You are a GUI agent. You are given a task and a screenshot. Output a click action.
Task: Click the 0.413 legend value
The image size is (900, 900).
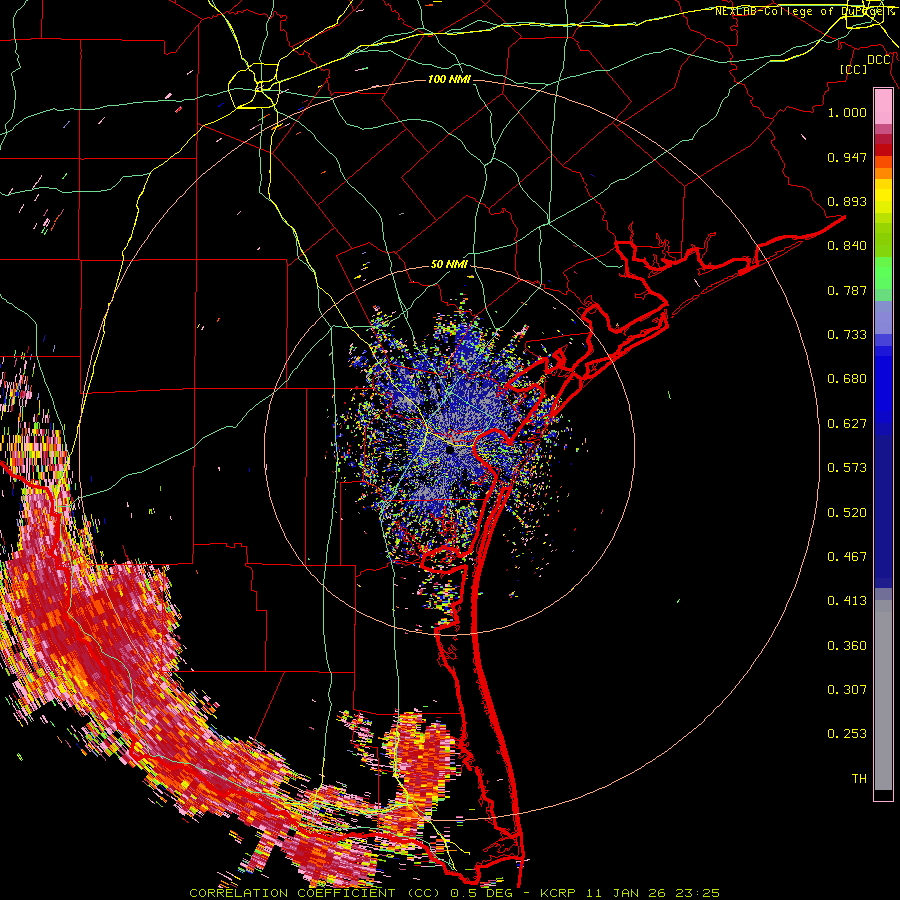(847, 601)
